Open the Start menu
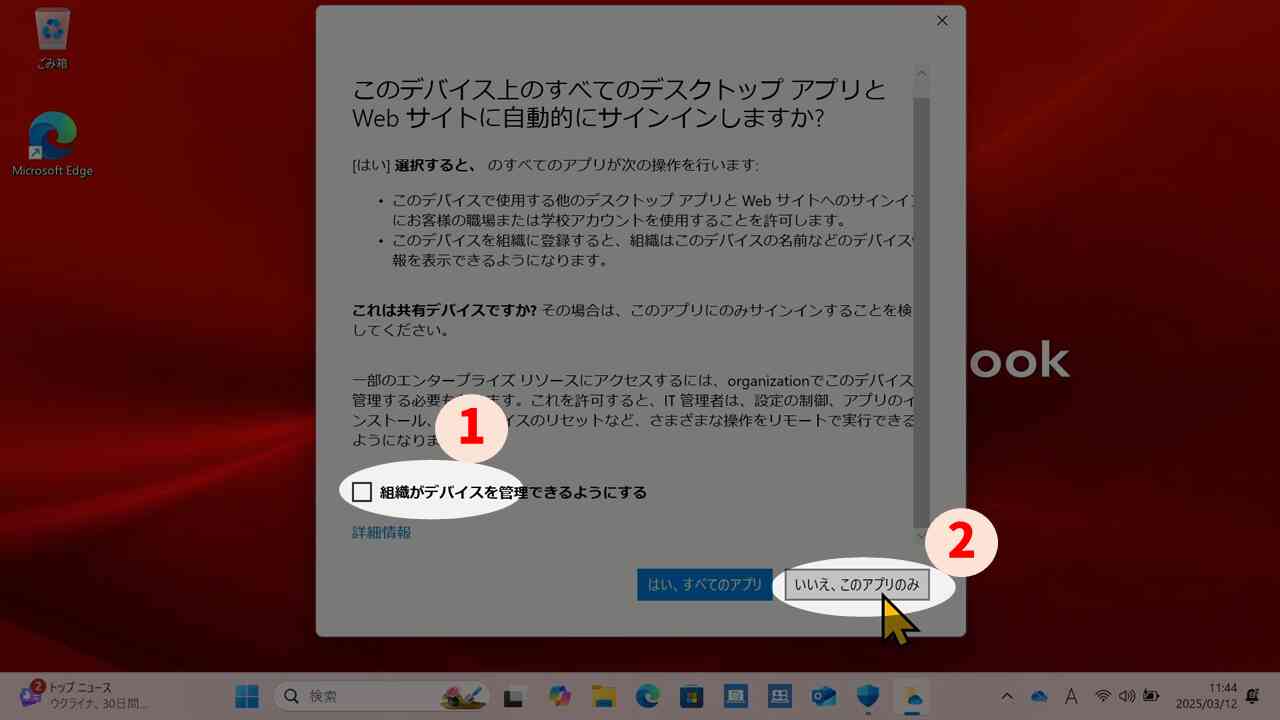The image size is (1280, 720). pos(246,695)
